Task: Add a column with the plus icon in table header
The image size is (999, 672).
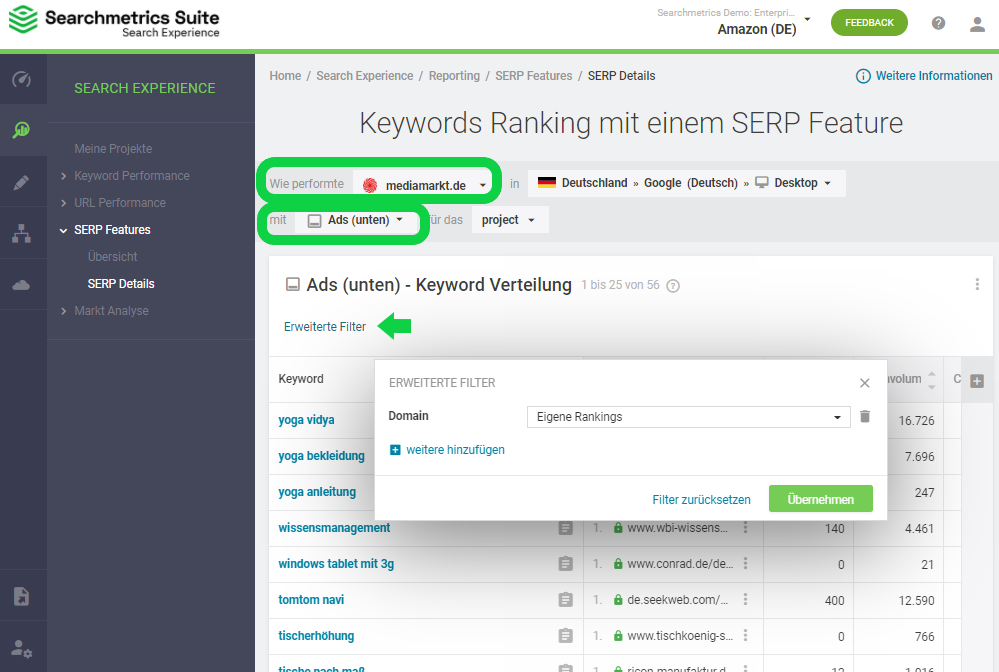Action: 977,381
